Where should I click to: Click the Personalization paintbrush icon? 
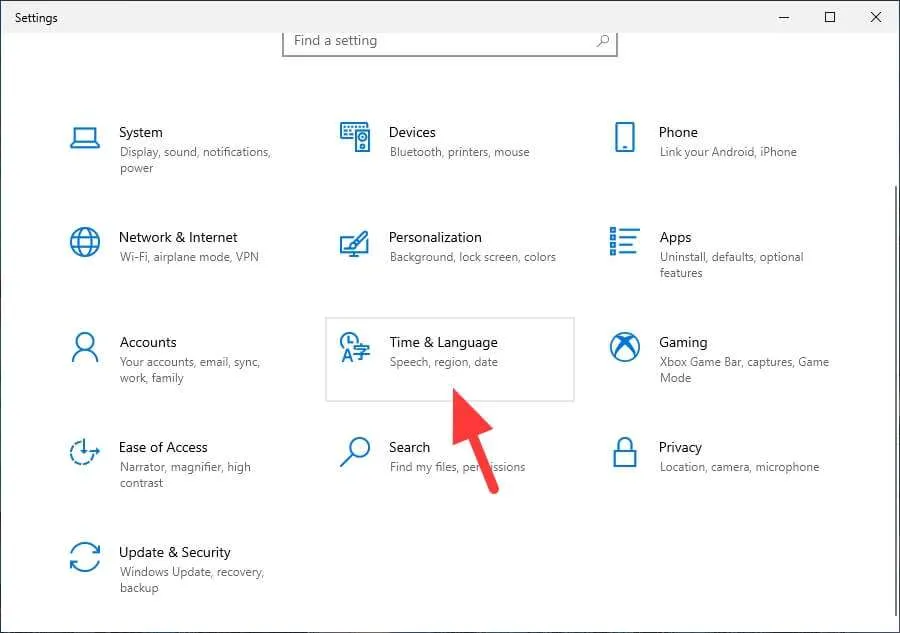click(354, 243)
